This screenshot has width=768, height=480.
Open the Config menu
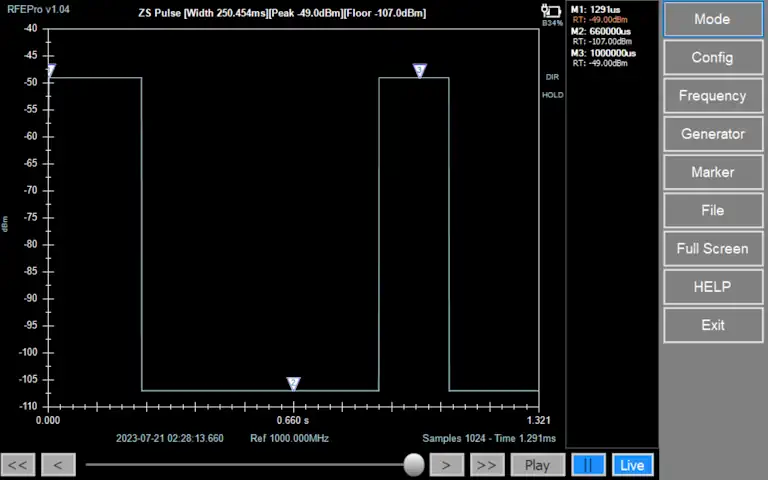pos(712,57)
